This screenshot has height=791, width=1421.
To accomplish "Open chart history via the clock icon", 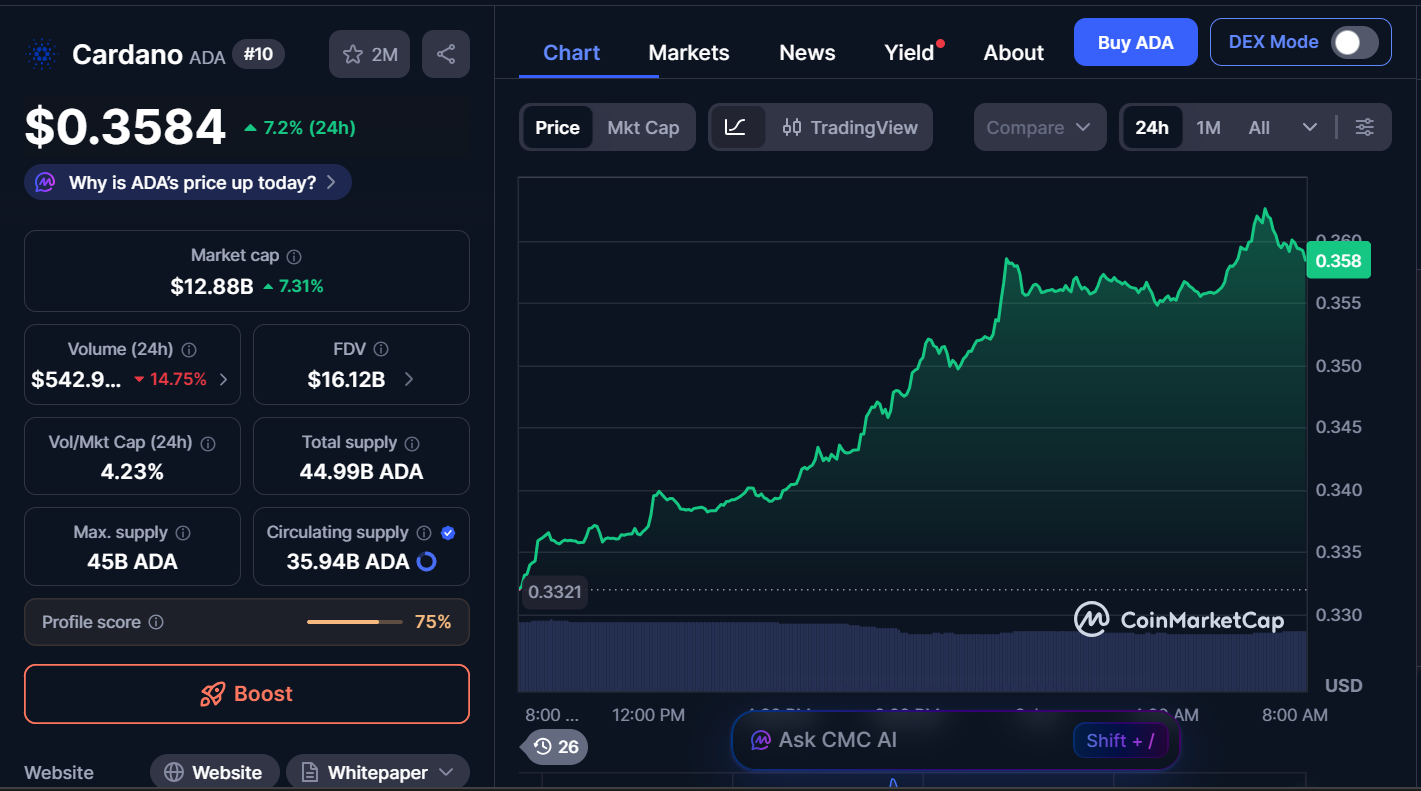I will tap(543, 747).
